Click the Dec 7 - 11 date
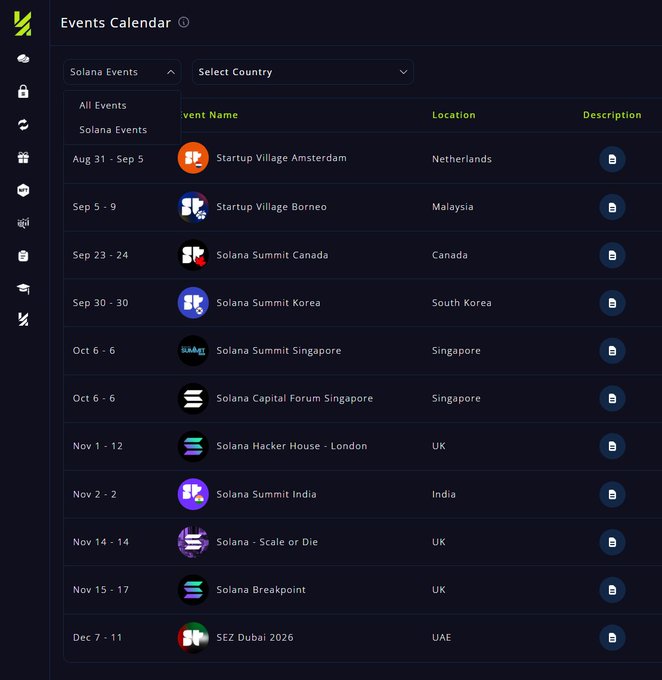Viewport: 662px width, 680px height. [x=98, y=638]
